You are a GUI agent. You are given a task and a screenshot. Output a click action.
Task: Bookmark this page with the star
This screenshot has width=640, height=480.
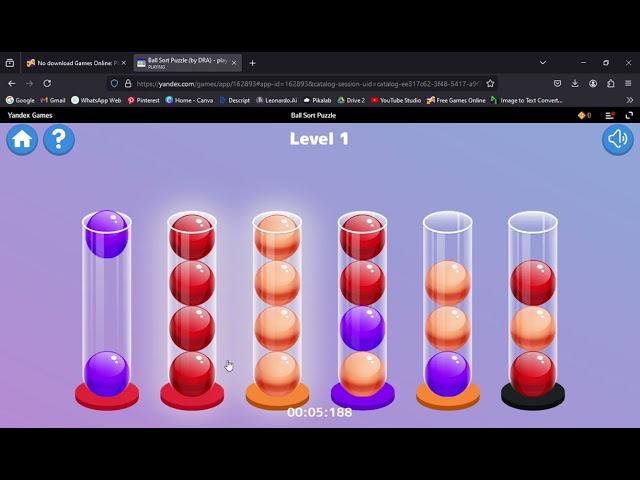click(x=490, y=84)
